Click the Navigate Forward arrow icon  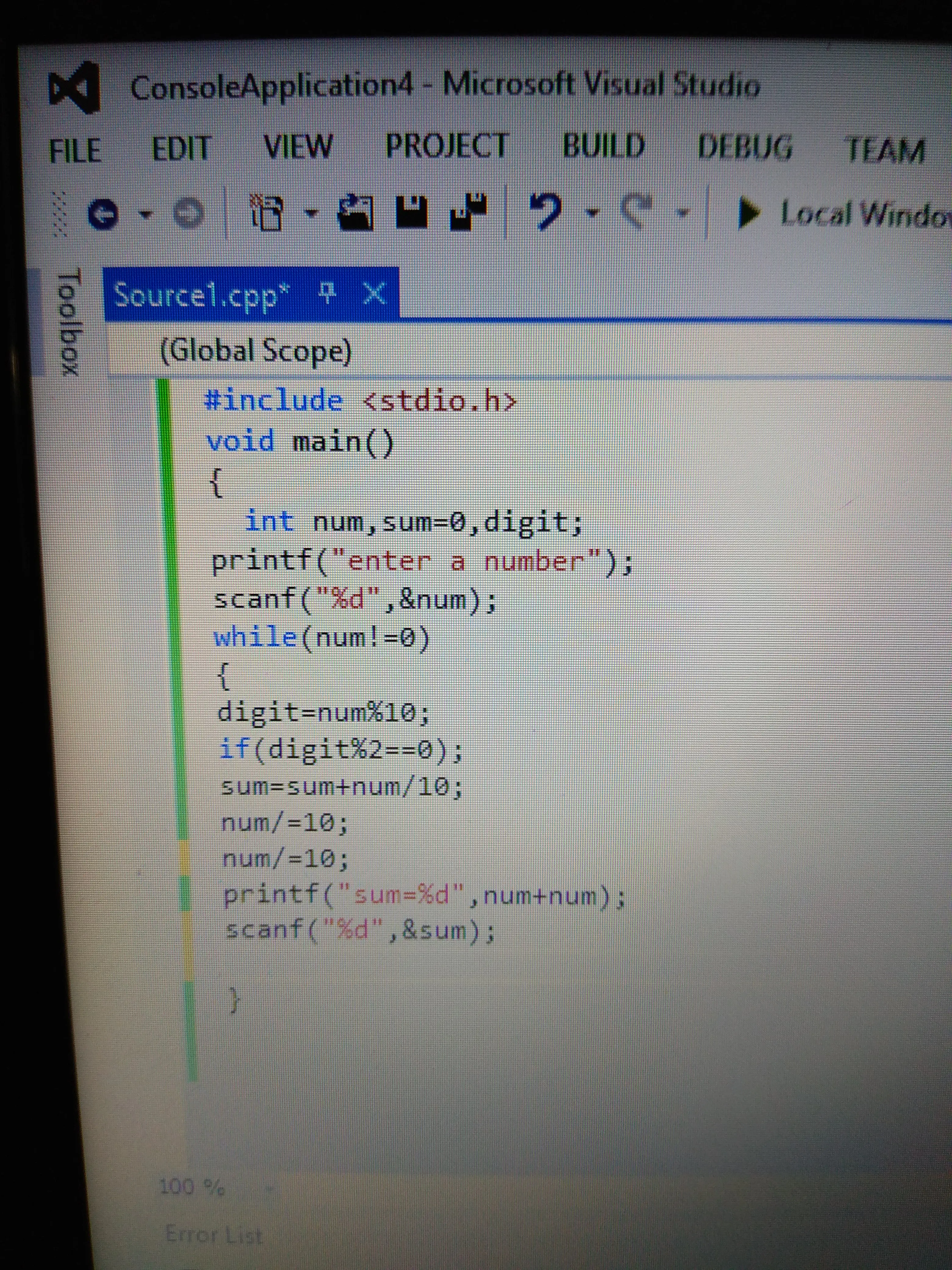click(x=188, y=214)
